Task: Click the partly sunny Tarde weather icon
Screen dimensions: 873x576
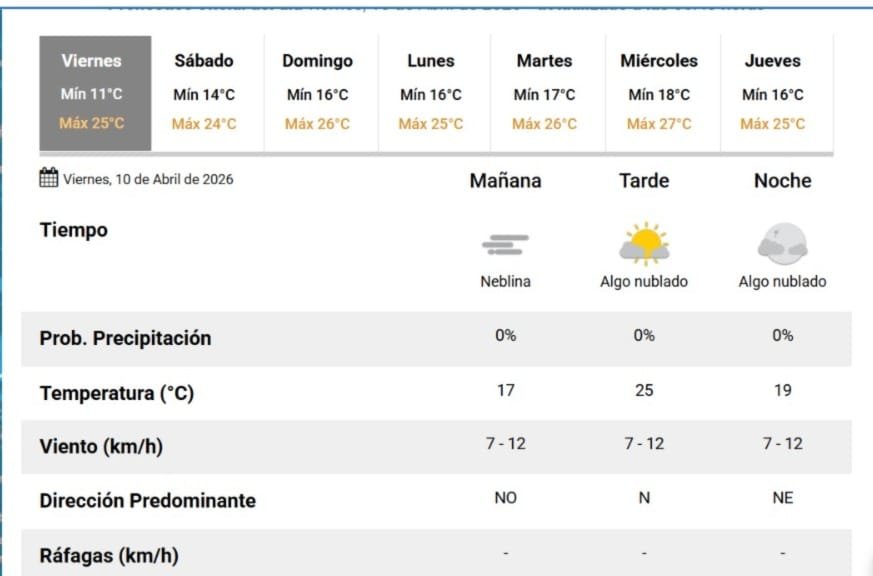Action: click(644, 243)
